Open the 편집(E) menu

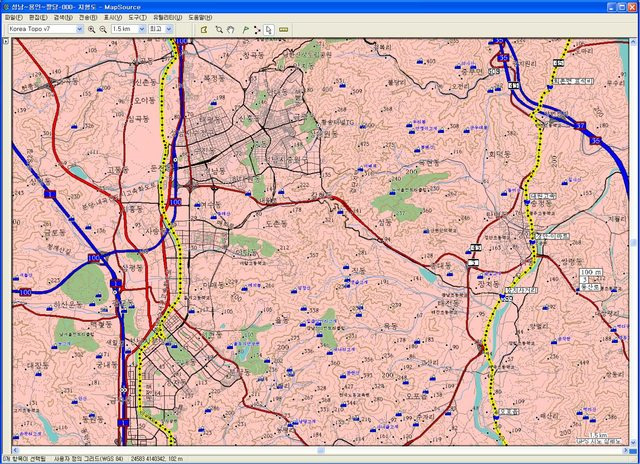(x=38, y=18)
